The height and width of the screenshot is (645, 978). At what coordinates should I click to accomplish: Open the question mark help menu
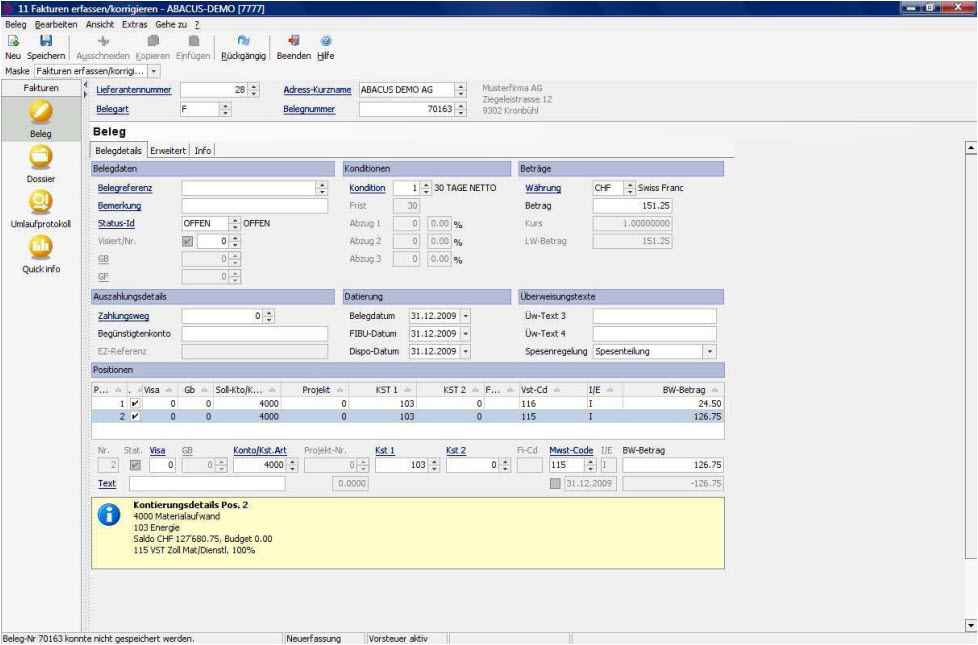pyautogui.click(x=197, y=24)
